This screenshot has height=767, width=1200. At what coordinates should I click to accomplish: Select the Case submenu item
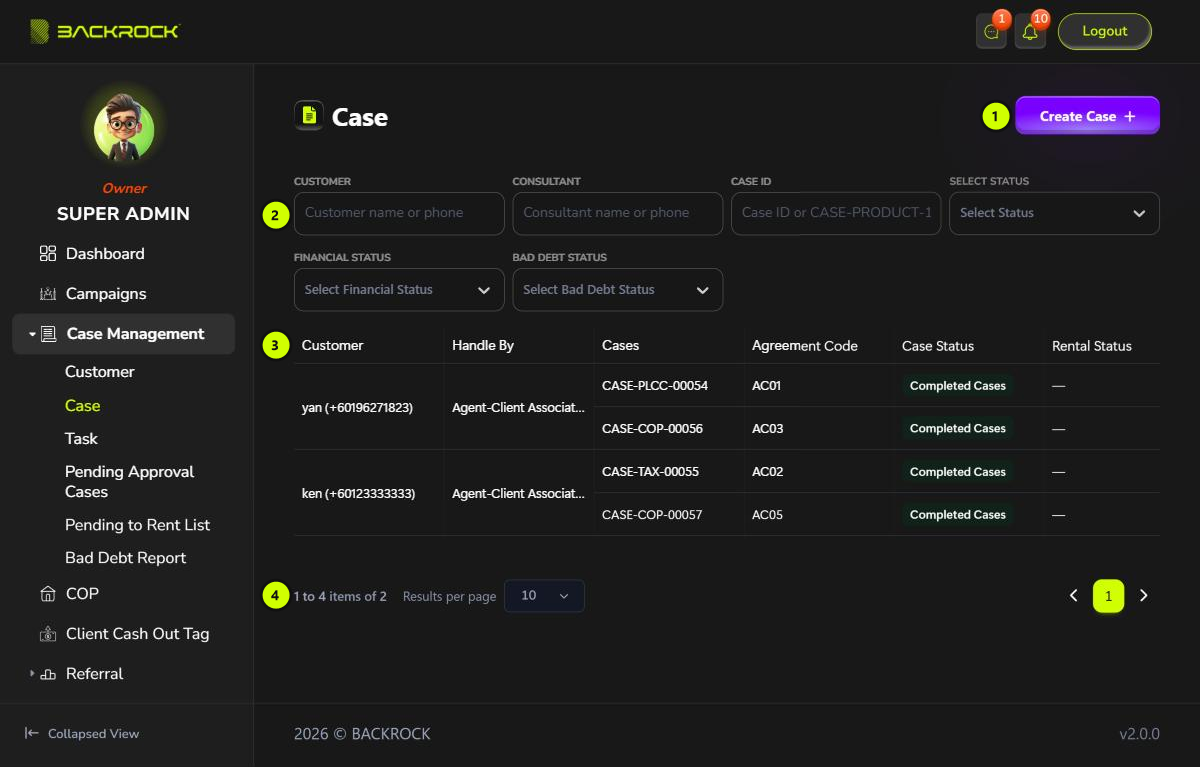tap(83, 406)
